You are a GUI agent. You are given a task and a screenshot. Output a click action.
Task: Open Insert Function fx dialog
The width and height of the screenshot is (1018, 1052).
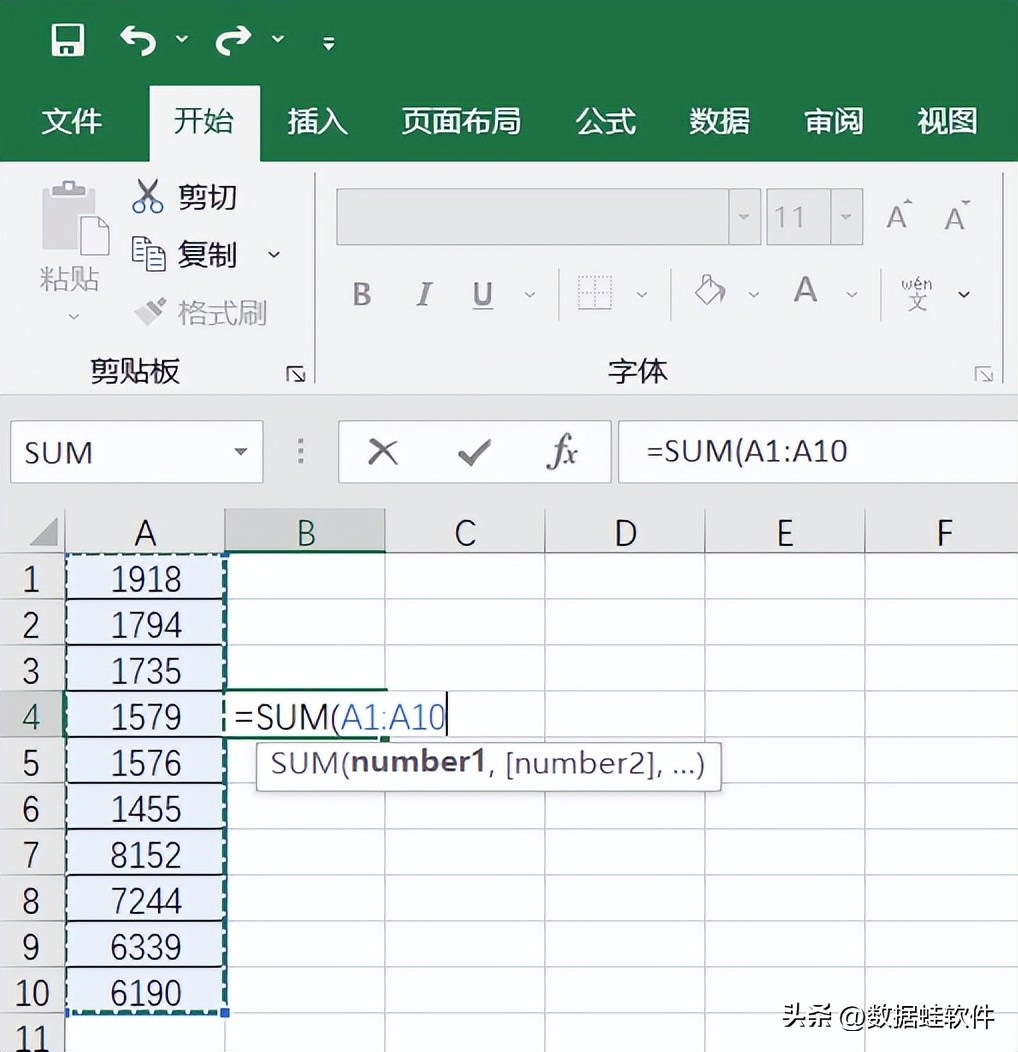click(x=562, y=453)
